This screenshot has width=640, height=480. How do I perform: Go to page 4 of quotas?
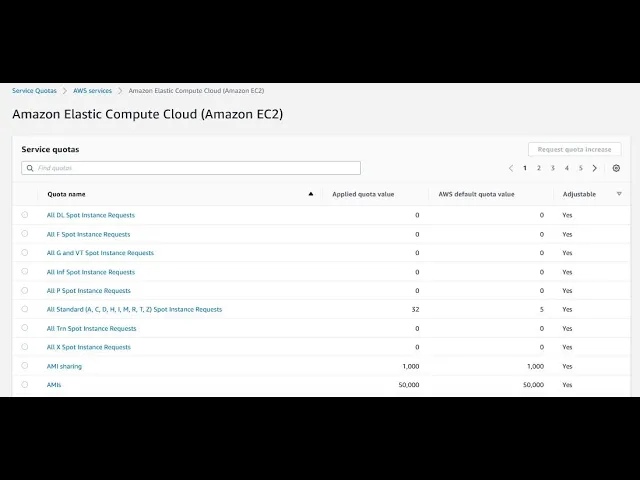click(x=567, y=168)
